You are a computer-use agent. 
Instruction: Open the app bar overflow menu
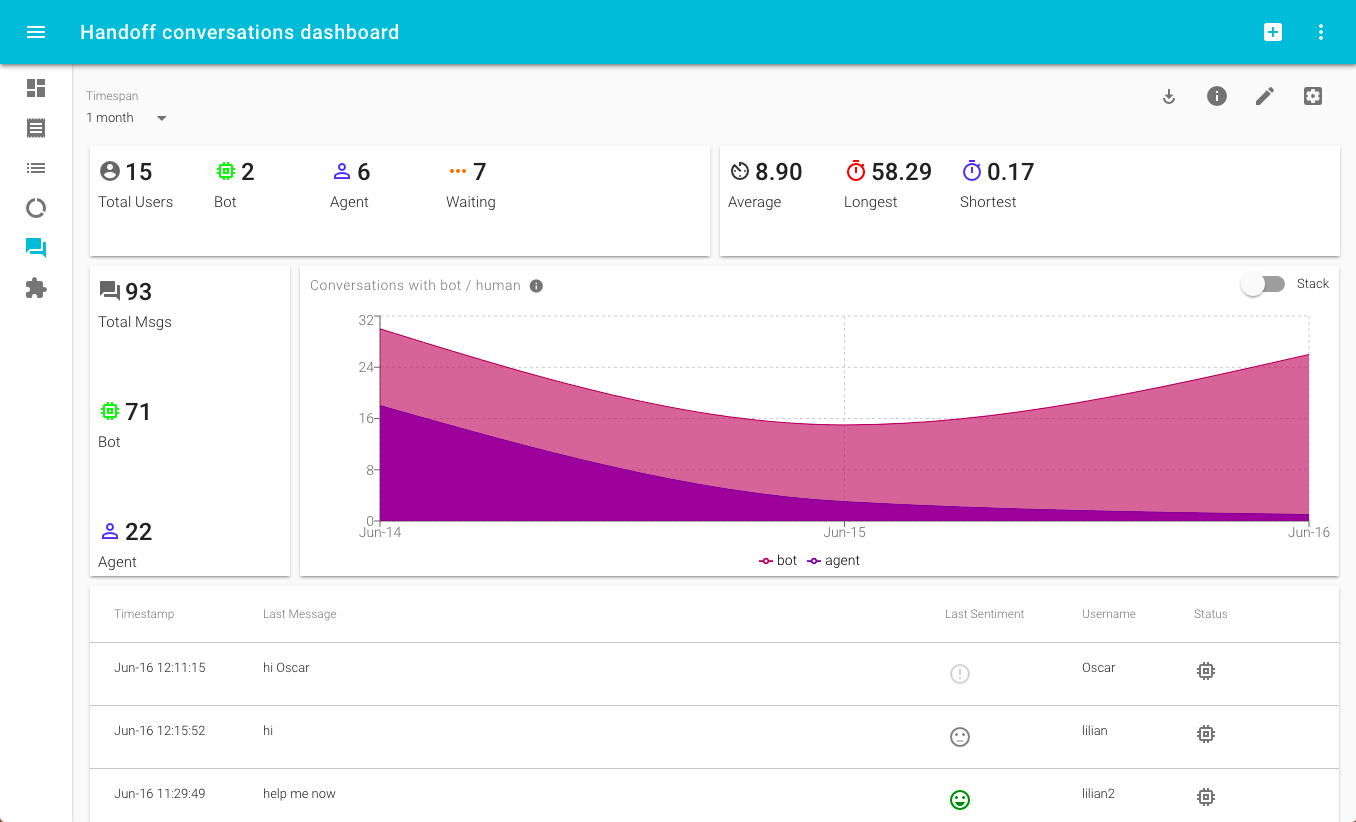tap(1321, 31)
